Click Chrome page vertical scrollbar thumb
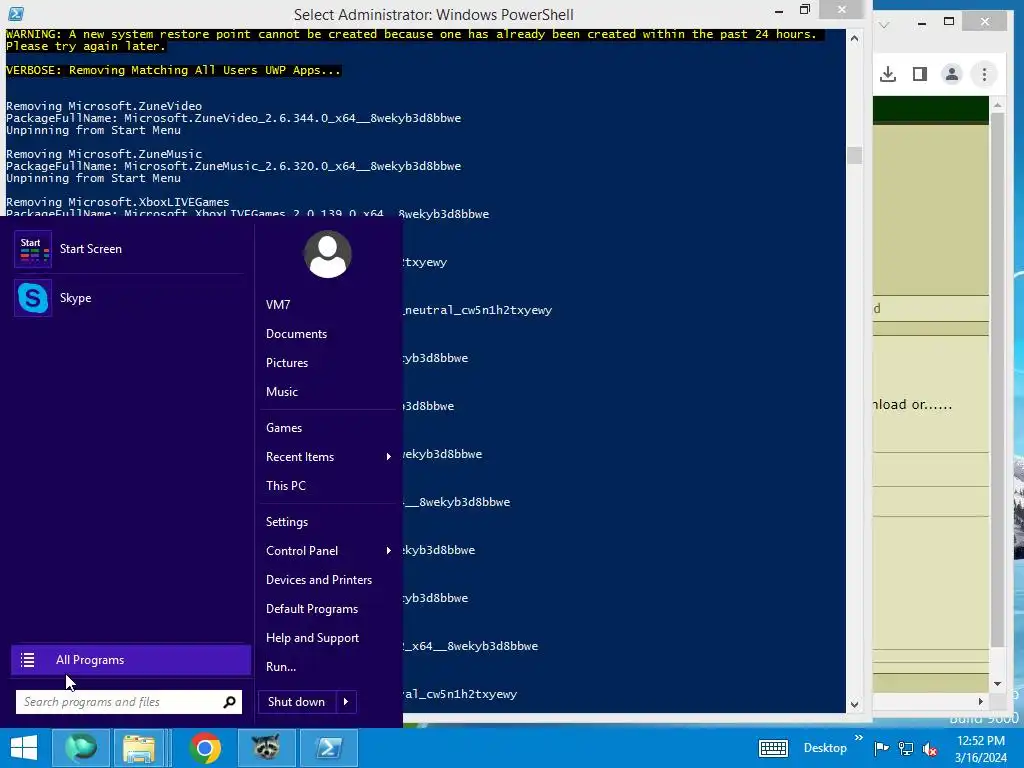 [997, 379]
